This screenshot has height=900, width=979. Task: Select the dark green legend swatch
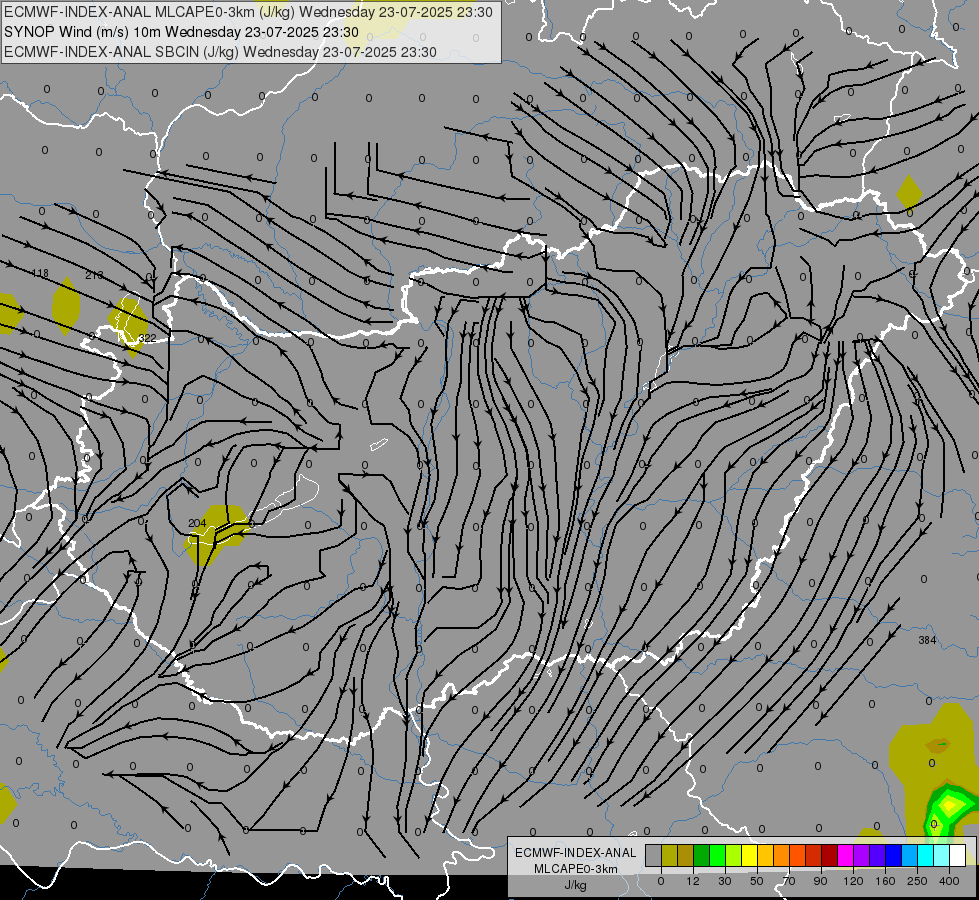pos(702,855)
